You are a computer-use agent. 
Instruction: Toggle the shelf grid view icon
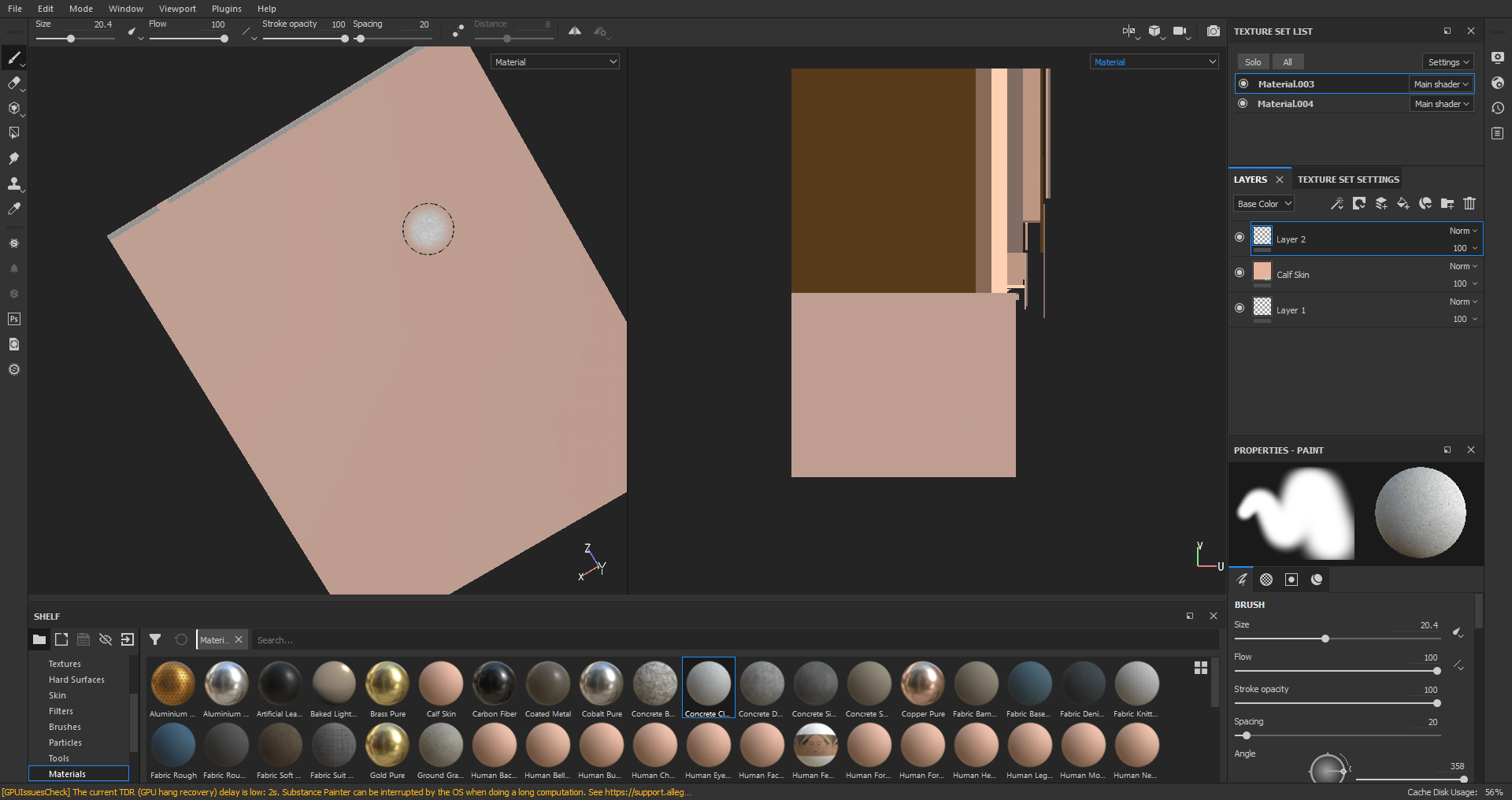(1201, 668)
